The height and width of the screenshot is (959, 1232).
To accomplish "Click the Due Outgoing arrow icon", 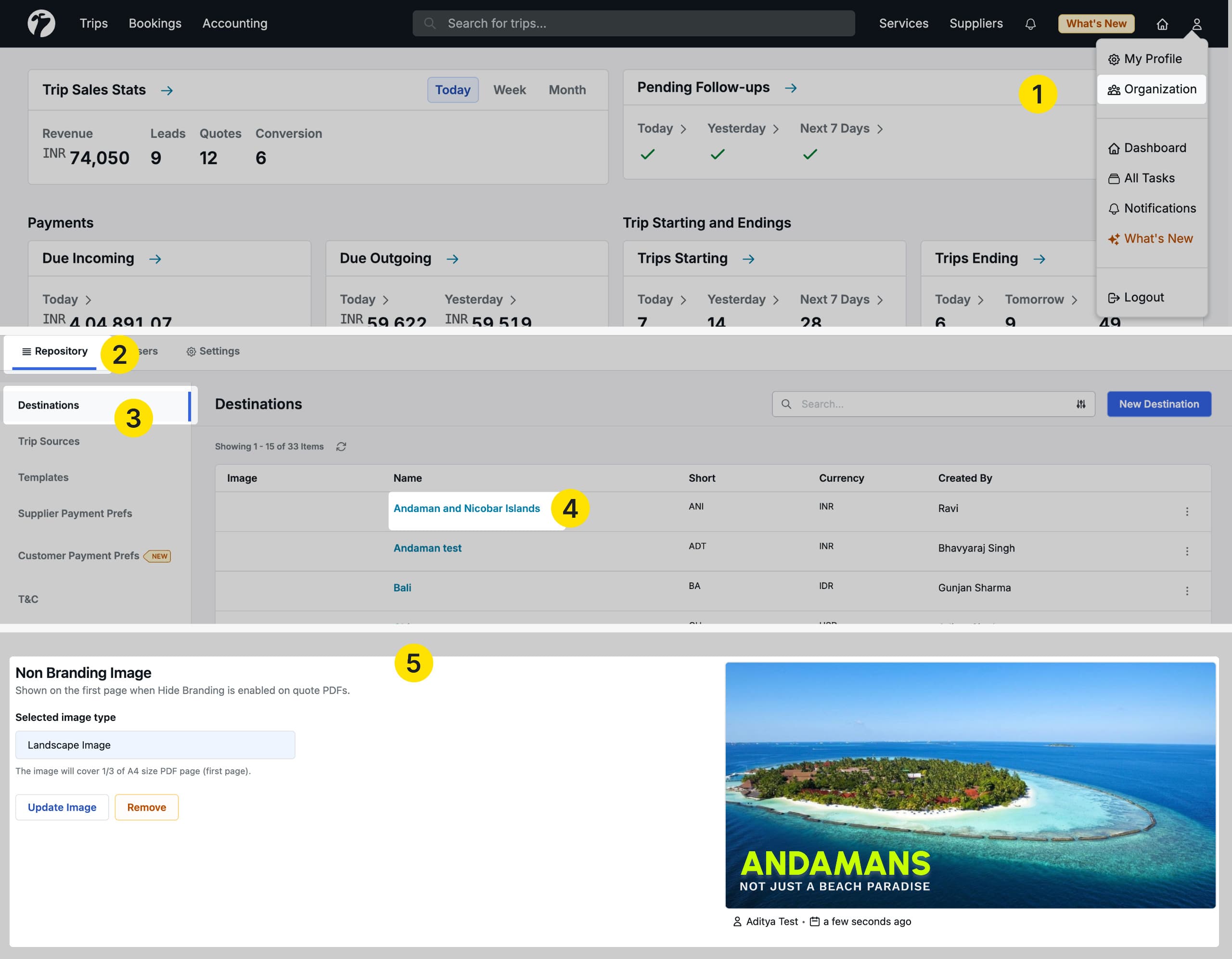I will tap(452, 259).
